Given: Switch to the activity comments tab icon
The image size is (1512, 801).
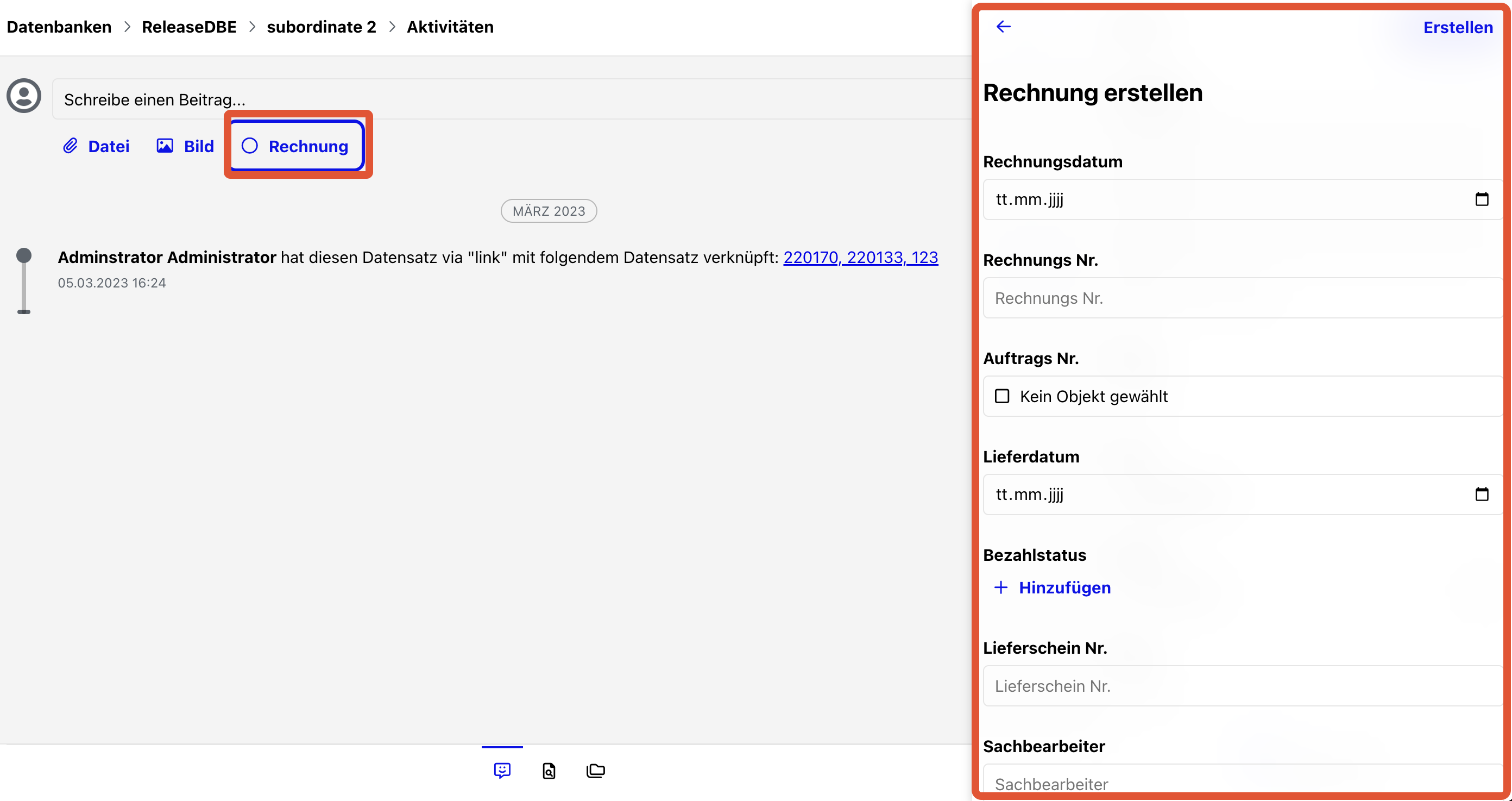Looking at the screenshot, I should coord(502,770).
